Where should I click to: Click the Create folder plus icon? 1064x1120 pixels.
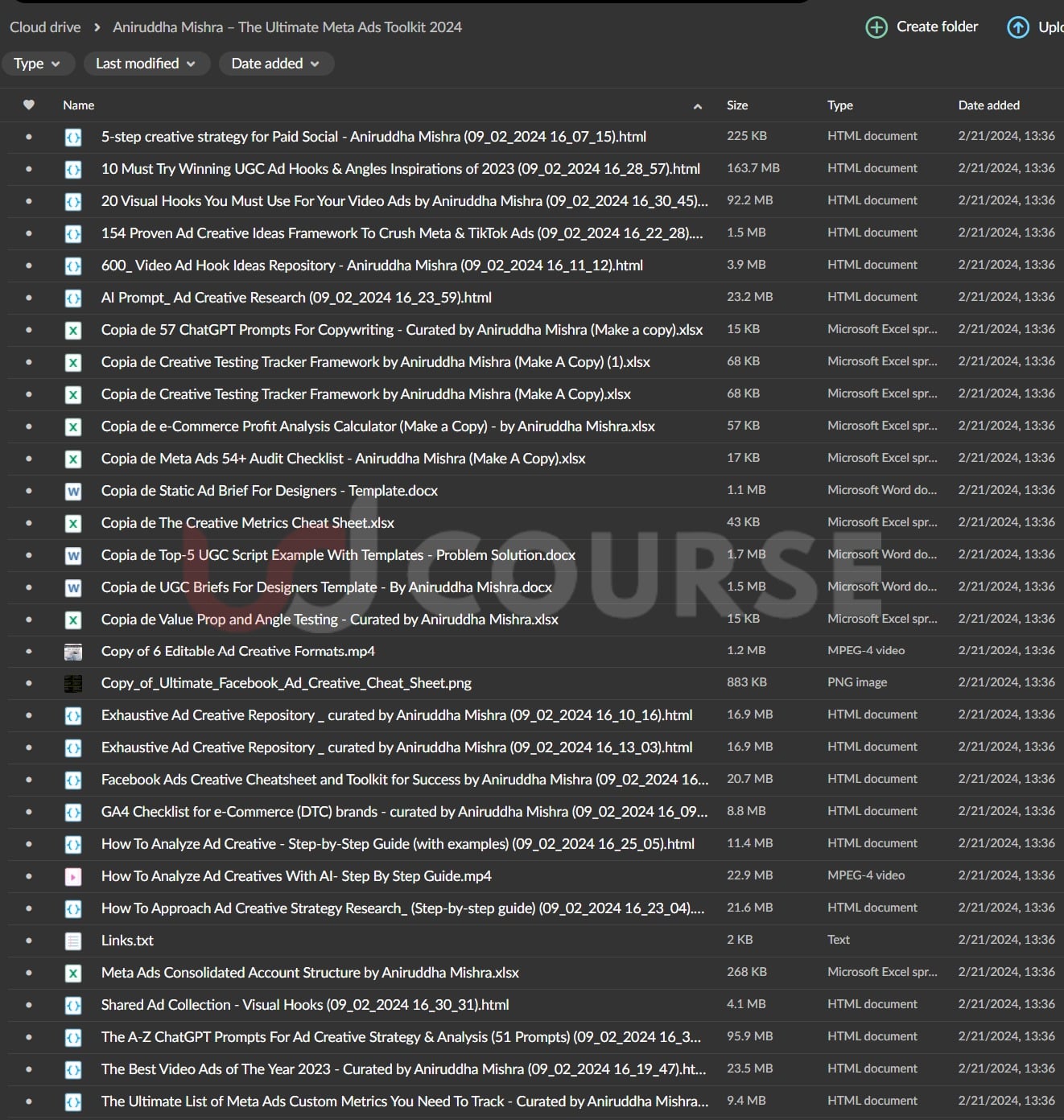(x=876, y=27)
